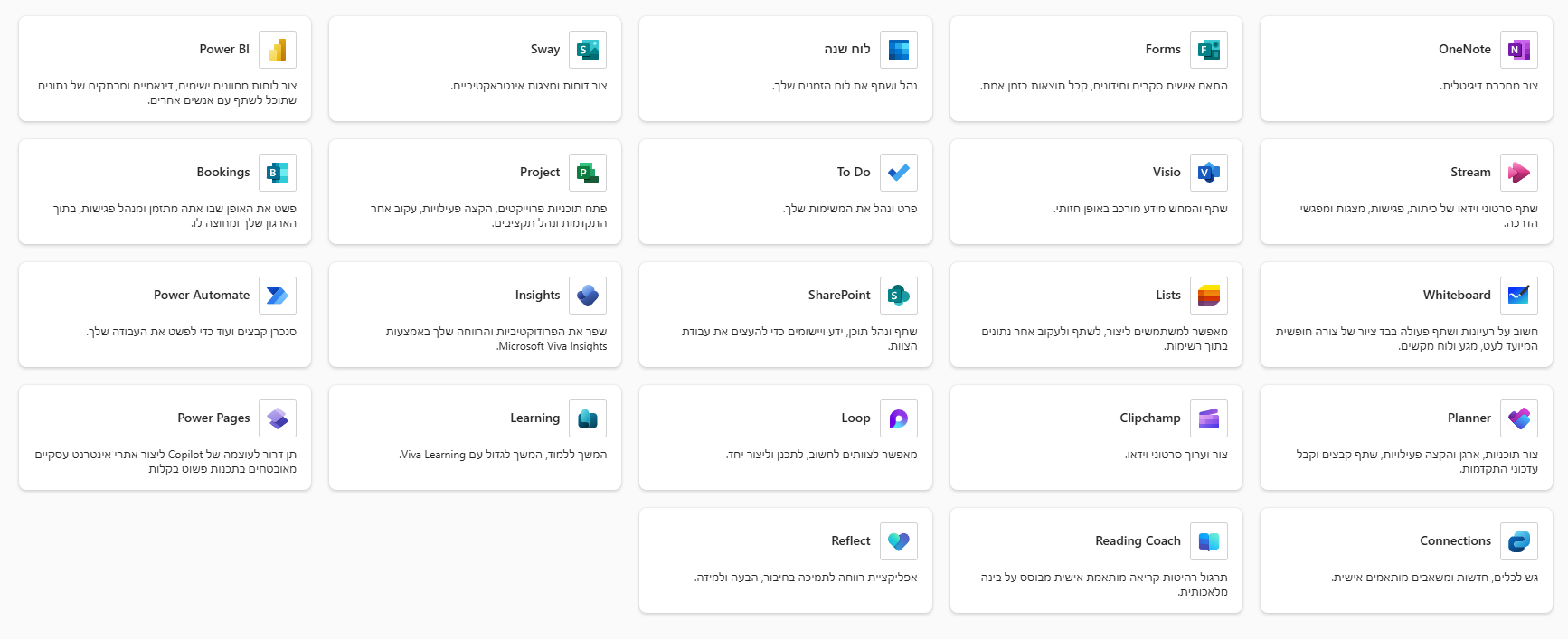Click the Lists card description text
Viewport: 1568px width, 639px height.
coord(1105,339)
